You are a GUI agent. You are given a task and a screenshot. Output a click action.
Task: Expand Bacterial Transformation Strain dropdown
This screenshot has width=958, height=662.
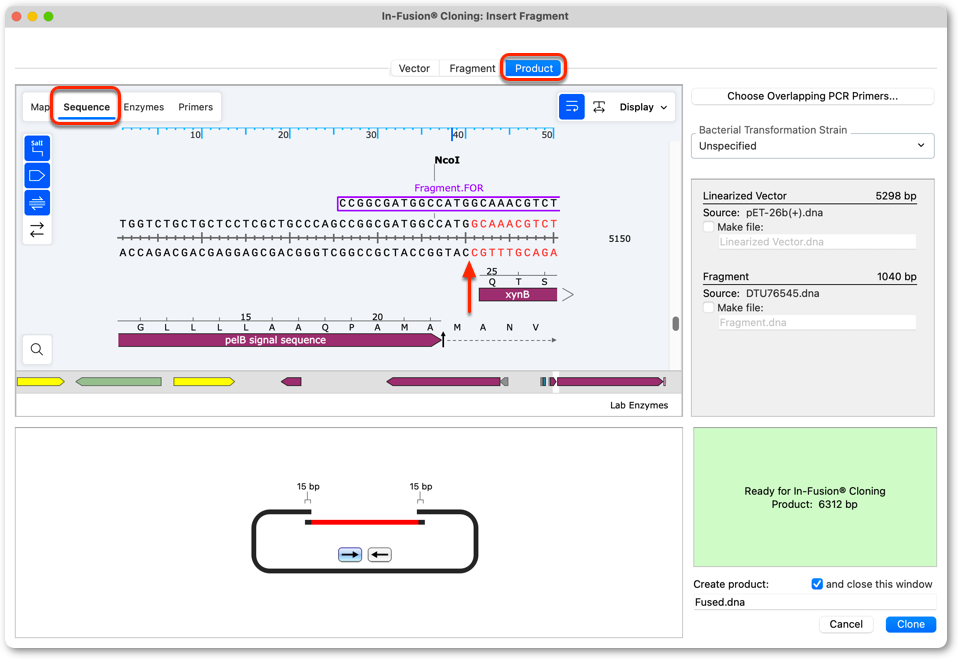(813, 146)
